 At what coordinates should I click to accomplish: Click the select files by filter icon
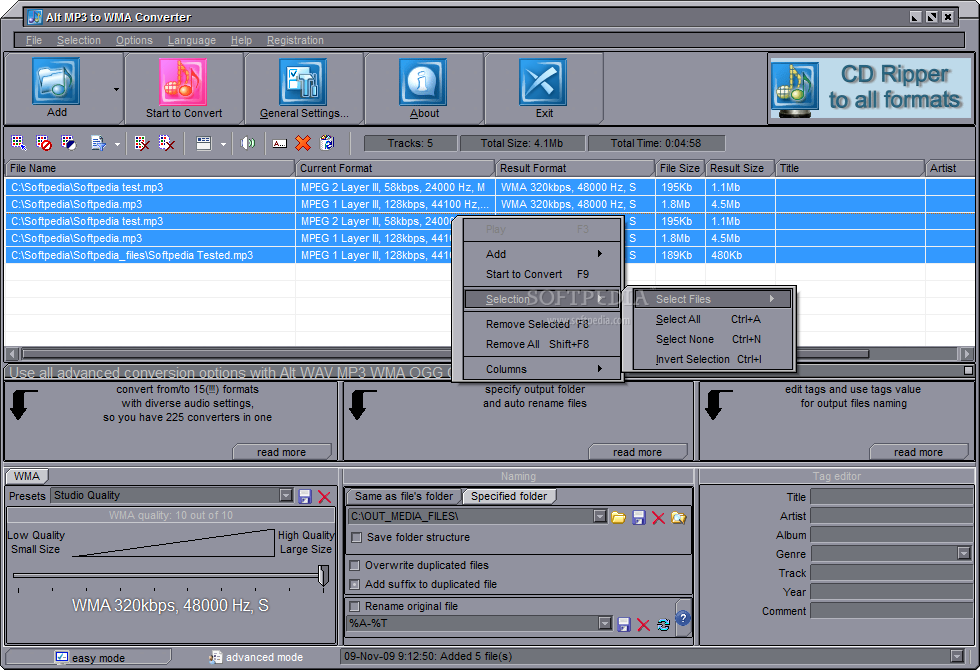tap(99, 143)
